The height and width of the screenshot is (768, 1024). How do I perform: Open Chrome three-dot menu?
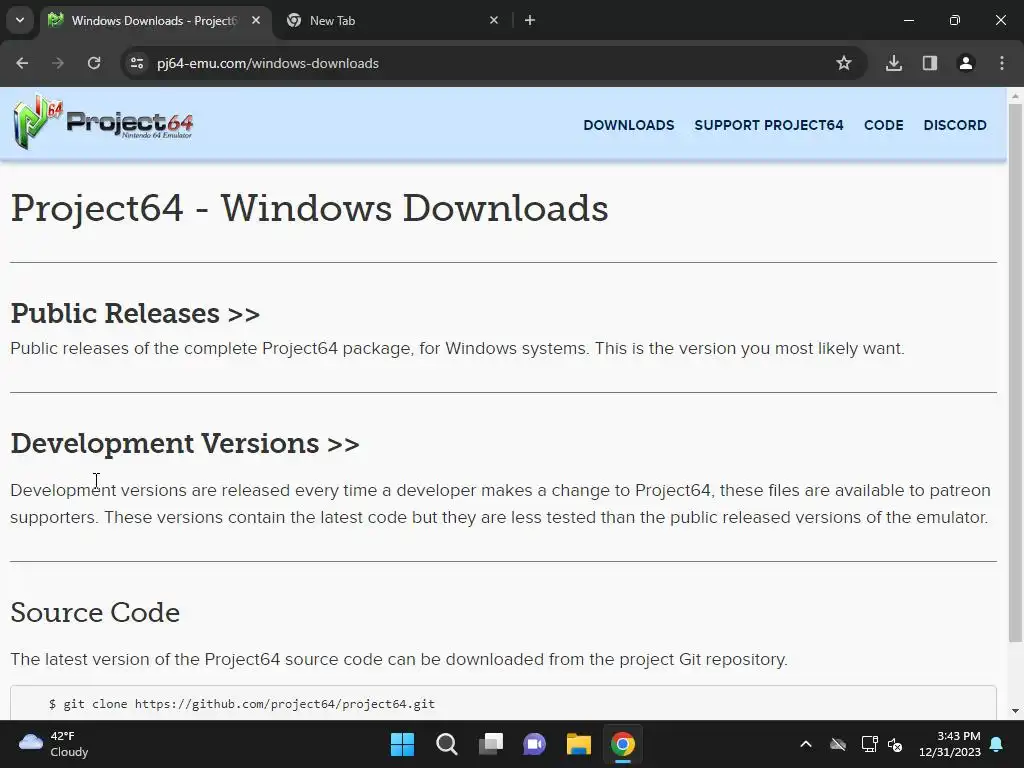1002,63
